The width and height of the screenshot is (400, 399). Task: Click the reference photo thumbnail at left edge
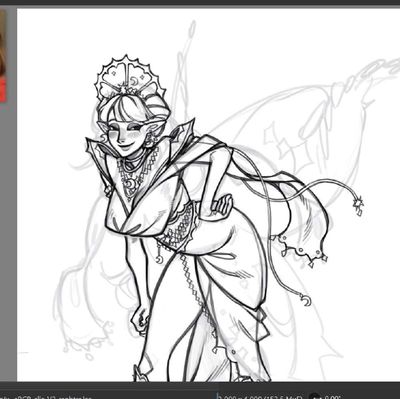pos(3,55)
